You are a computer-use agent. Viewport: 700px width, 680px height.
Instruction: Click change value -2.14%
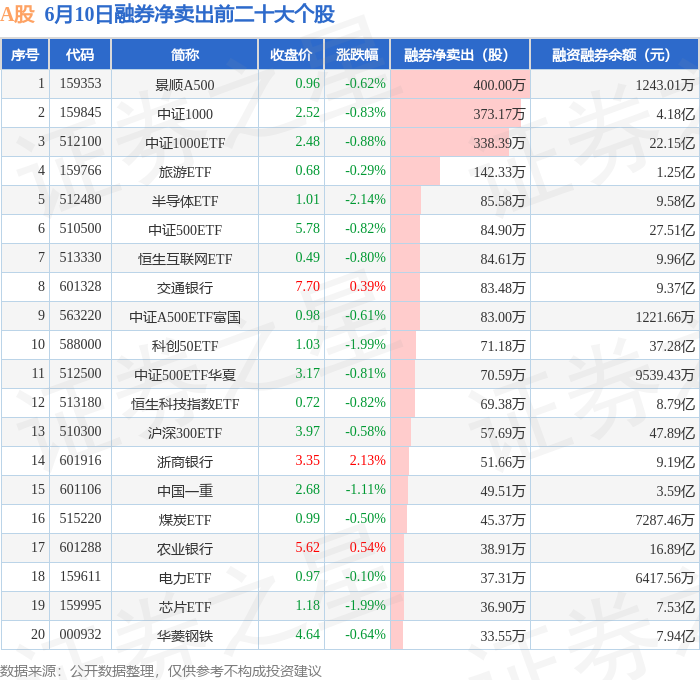click(x=365, y=199)
